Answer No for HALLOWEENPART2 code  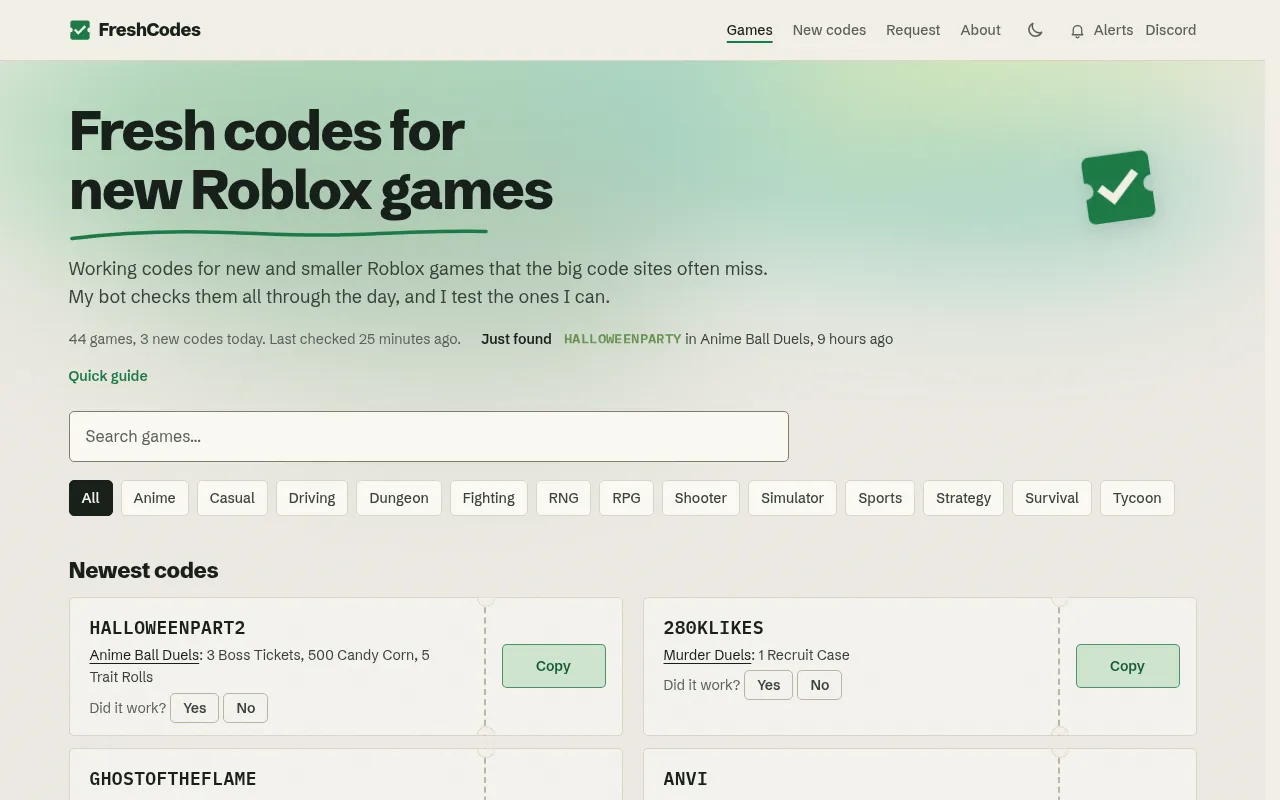pos(246,708)
